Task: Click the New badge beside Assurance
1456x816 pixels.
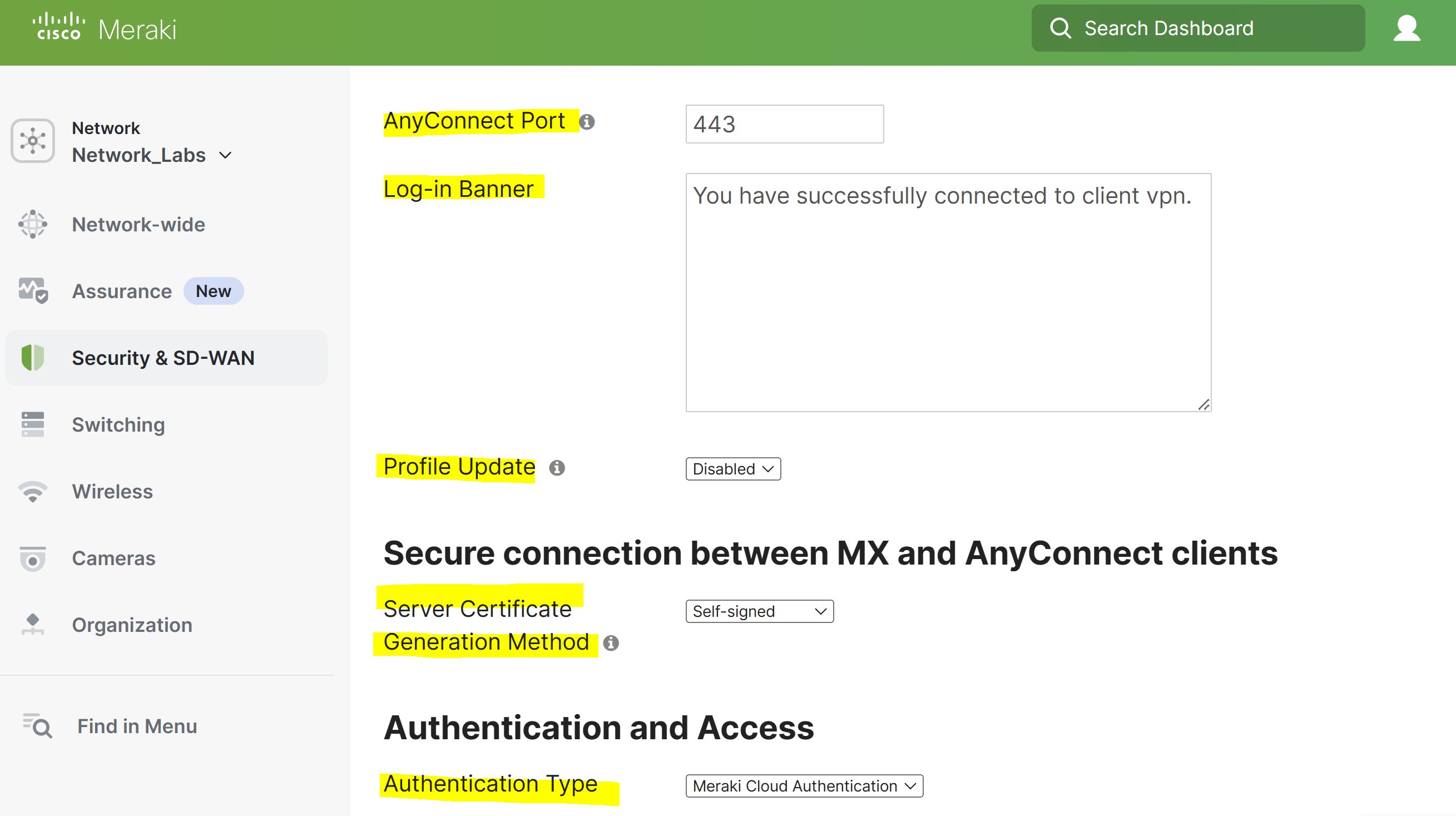Action: [214, 291]
